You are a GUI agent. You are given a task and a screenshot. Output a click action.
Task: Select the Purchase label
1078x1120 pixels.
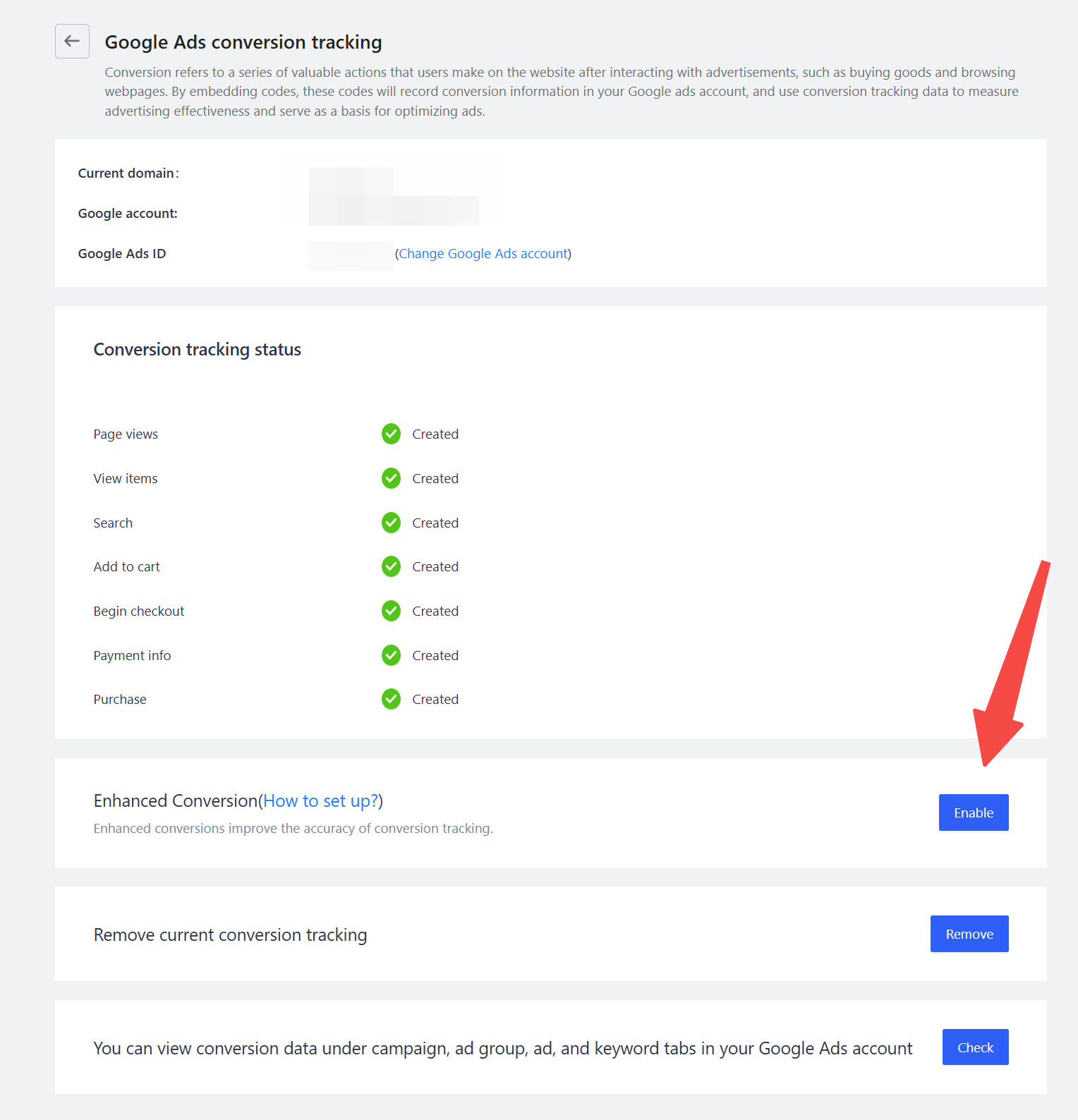point(120,699)
